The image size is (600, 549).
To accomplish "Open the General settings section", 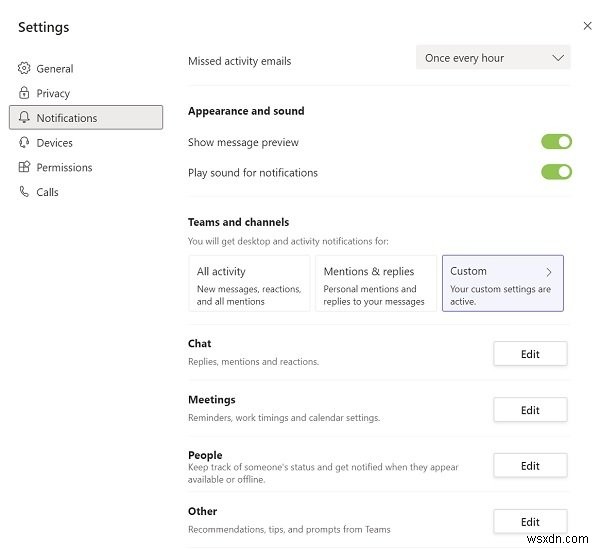I will [86, 68].
